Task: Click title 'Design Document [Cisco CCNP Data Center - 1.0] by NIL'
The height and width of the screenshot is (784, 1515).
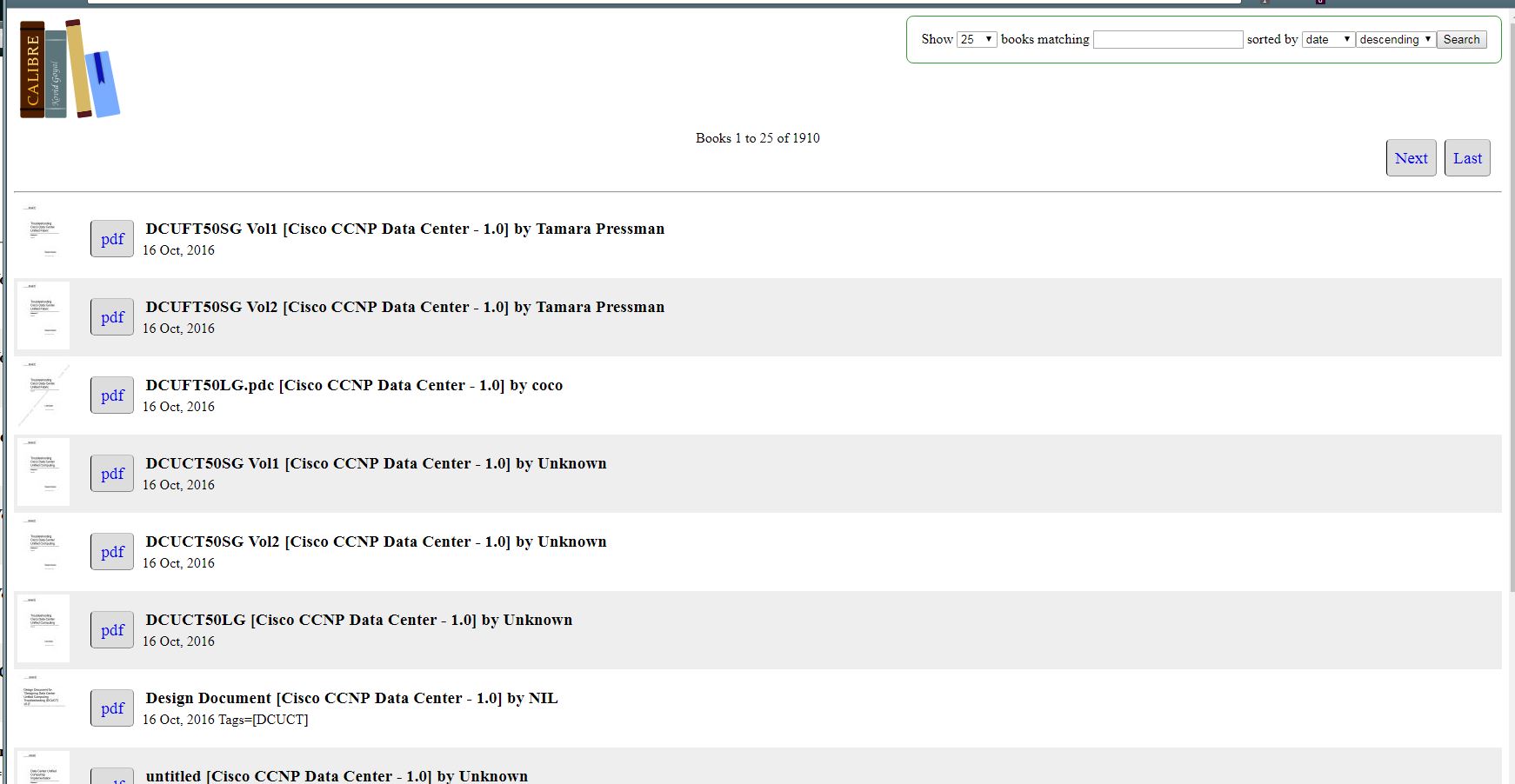Action: click(352, 698)
